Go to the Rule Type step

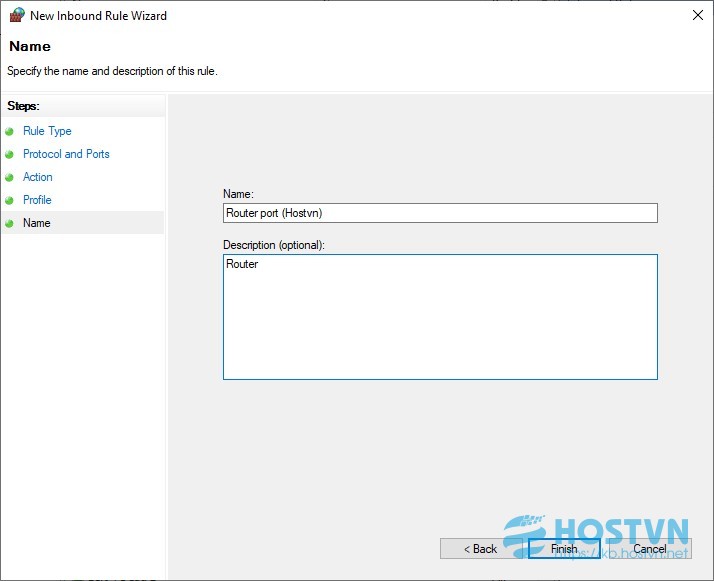(47, 131)
